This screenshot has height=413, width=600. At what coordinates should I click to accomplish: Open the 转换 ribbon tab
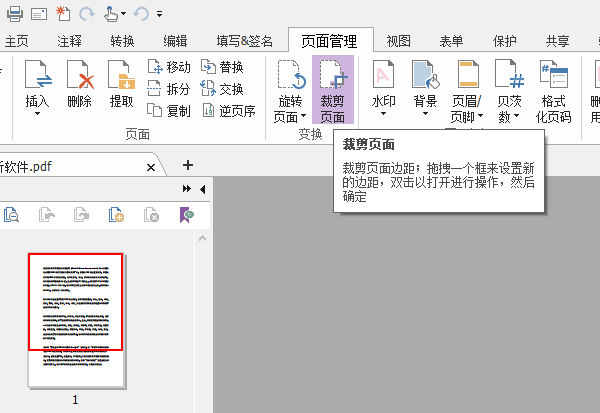[122, 41]
